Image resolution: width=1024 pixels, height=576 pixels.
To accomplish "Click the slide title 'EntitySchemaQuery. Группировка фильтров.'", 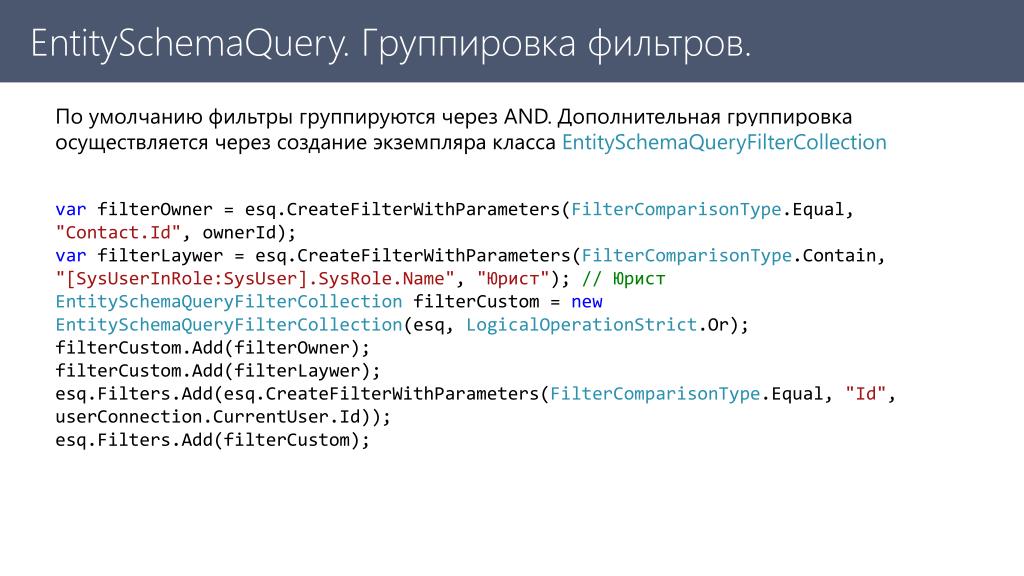I will click(x=391, y=44).
